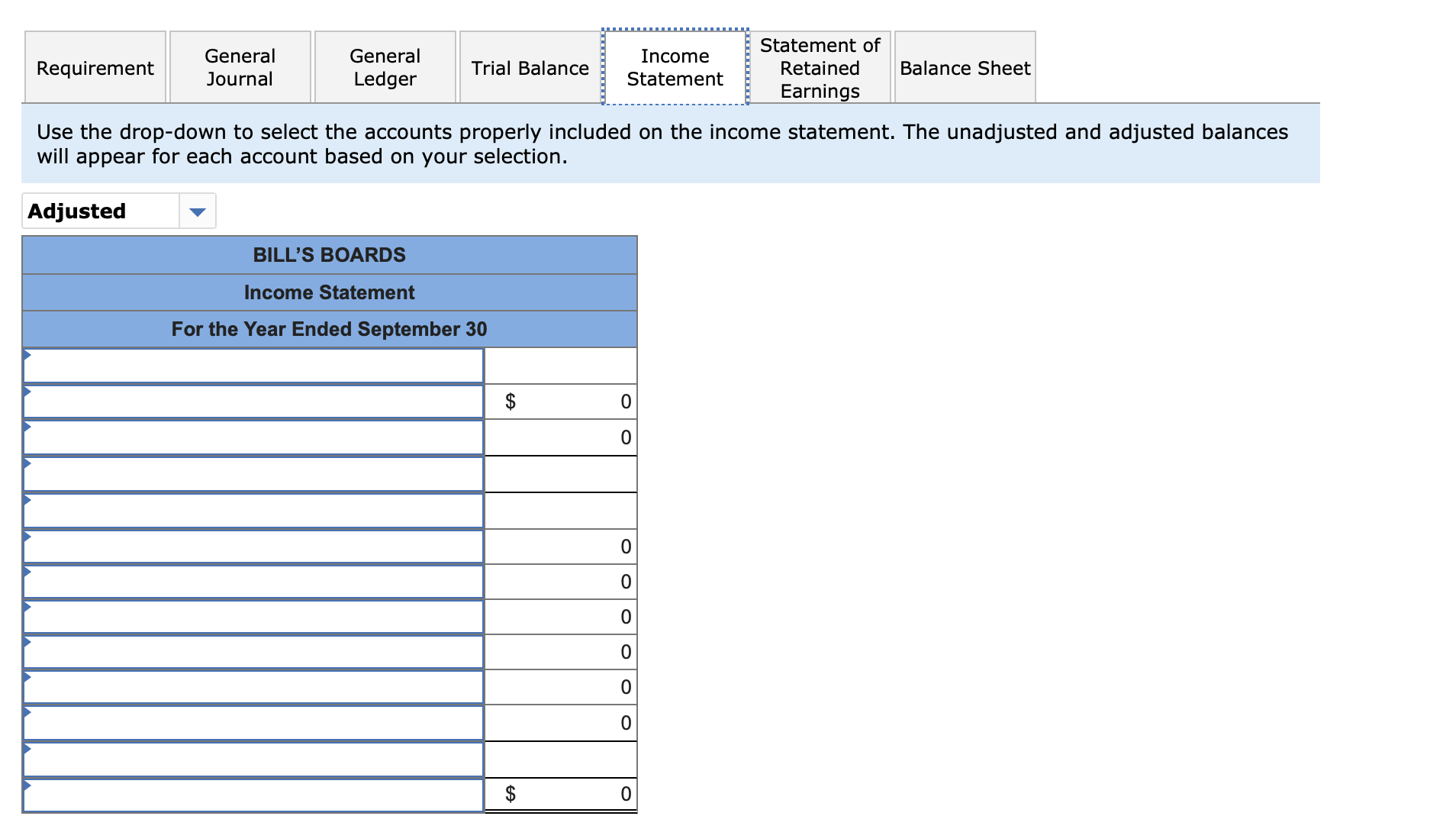The height and width of the screenshot is (829, 1456).
Task: Select the Income Statement tab
Action: [x=675, y=67]
